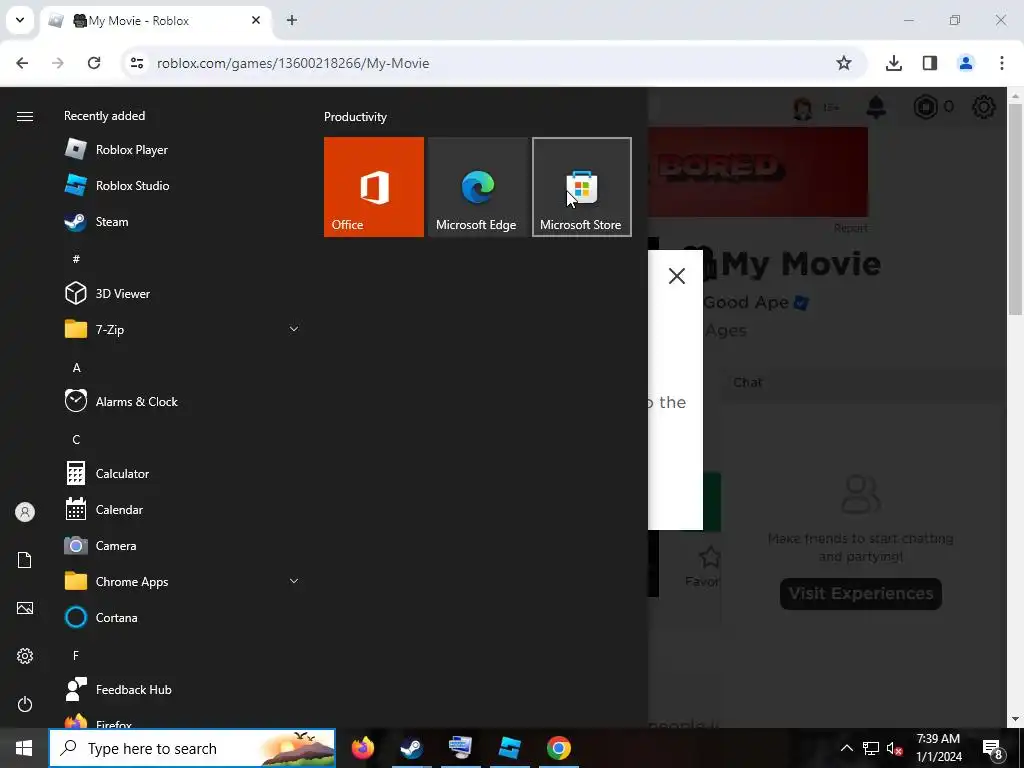Open user account icon in Start sidebar
This screenshot has height=768, width=1024.
(x=25, y=512)
